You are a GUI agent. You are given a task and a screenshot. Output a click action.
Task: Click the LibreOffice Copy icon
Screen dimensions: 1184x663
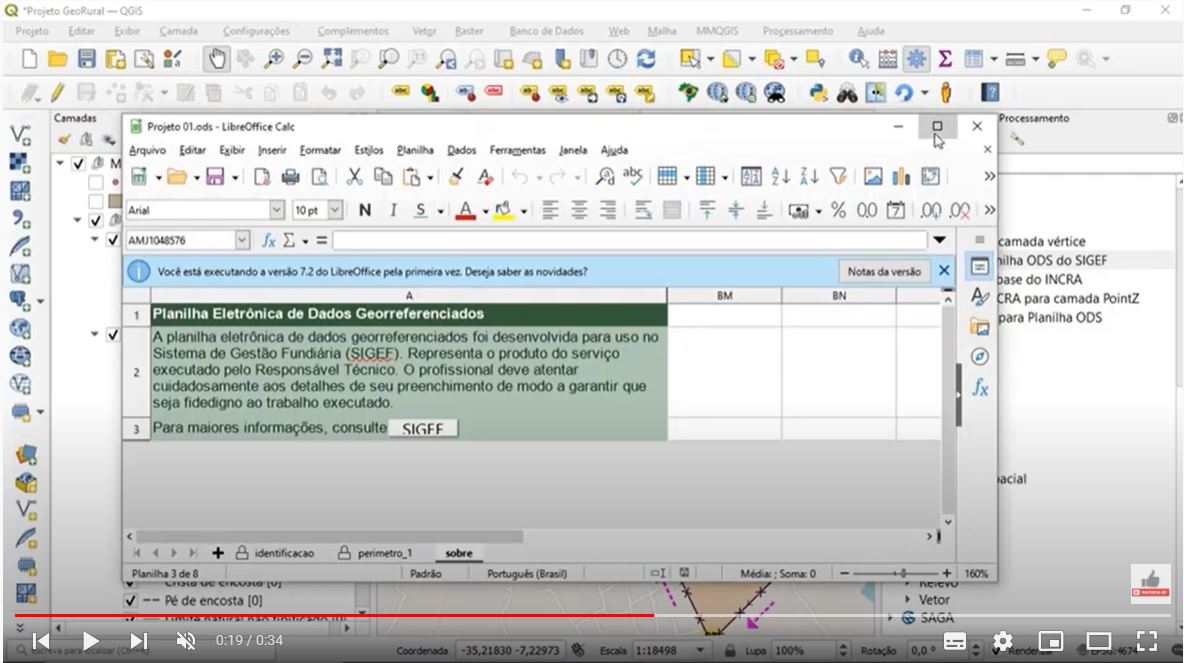[x=383, y=177]
